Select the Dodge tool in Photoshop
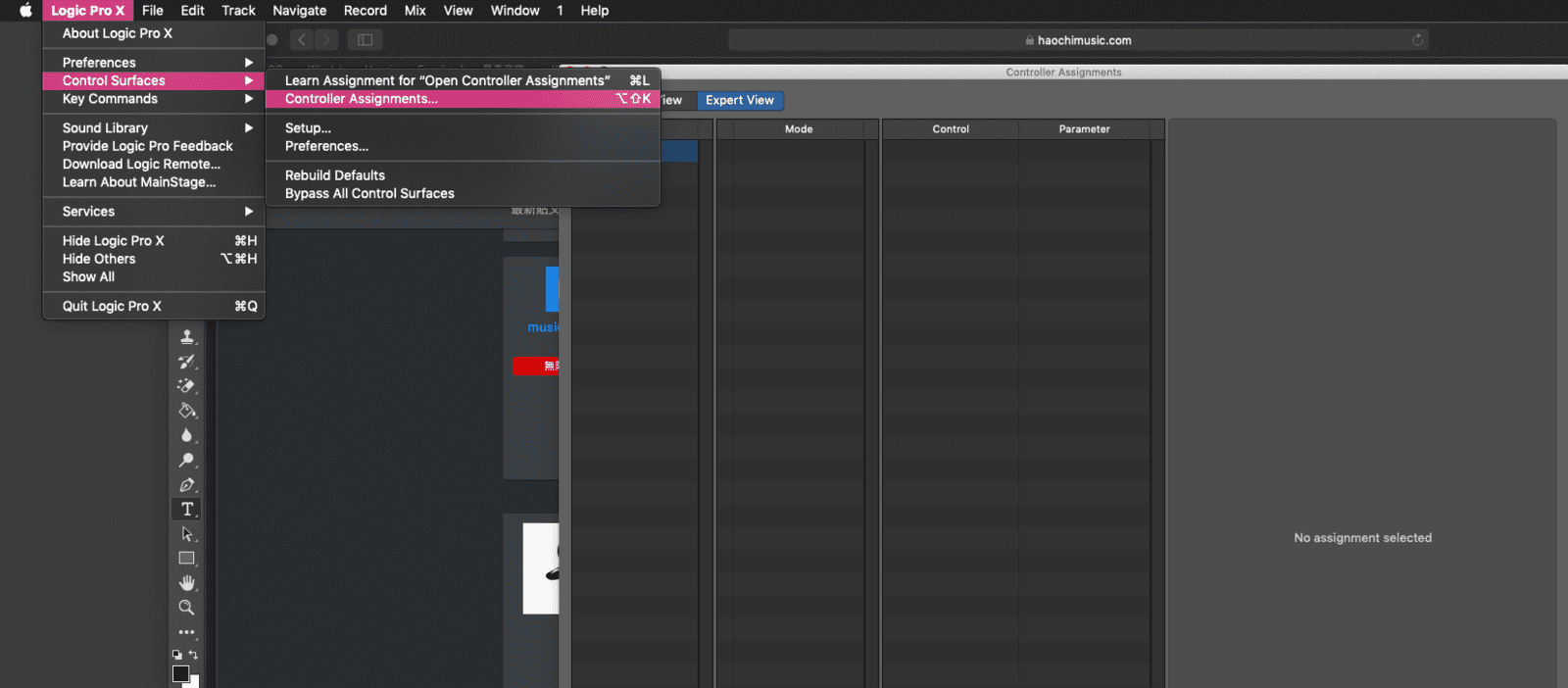The width and height of the screenshot is (1568, 688). tap(187, 460)
